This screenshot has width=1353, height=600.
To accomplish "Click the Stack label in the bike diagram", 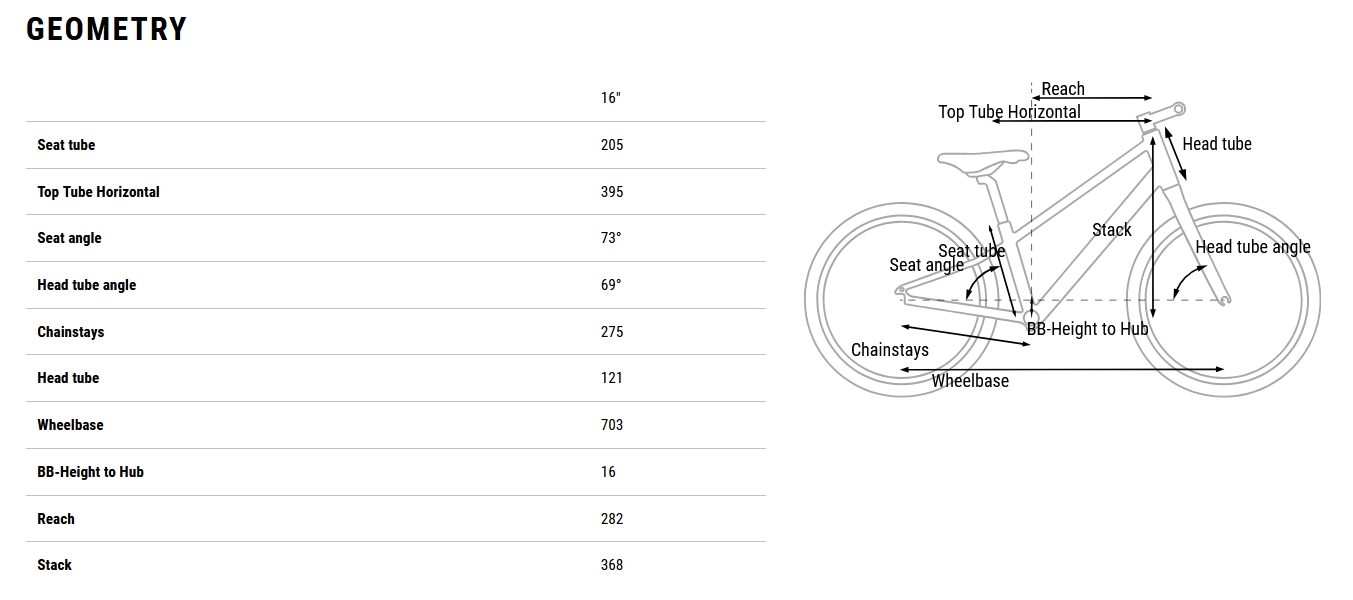I will tap(1112, 230).
